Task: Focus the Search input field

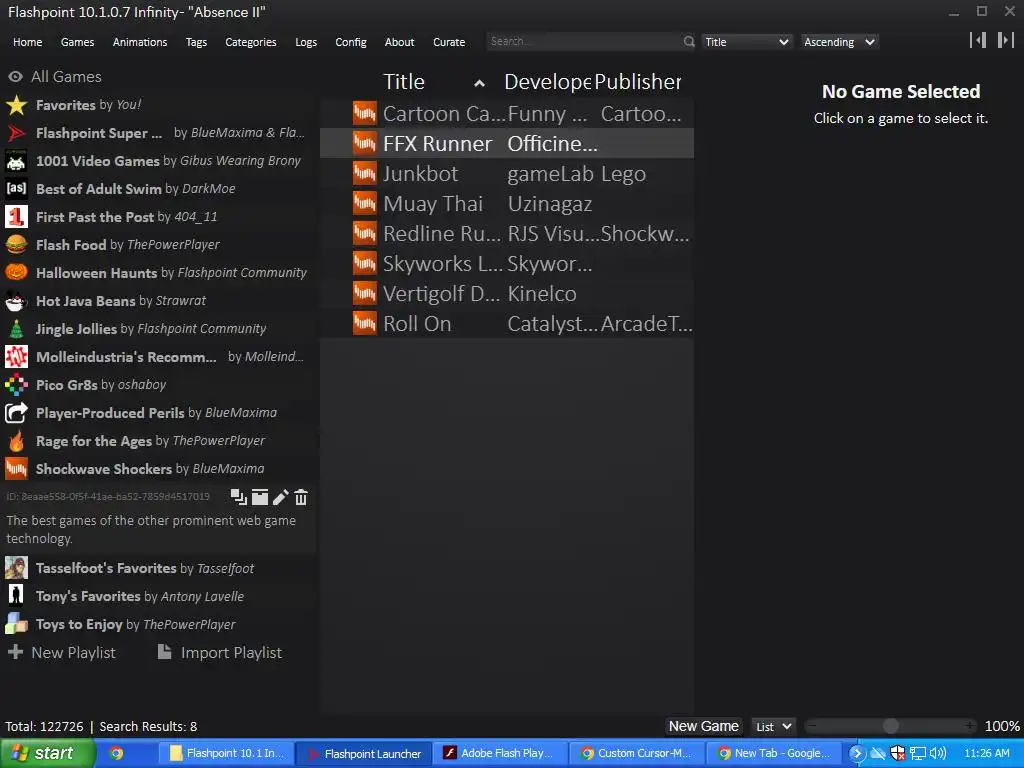Action: [584, 41]
